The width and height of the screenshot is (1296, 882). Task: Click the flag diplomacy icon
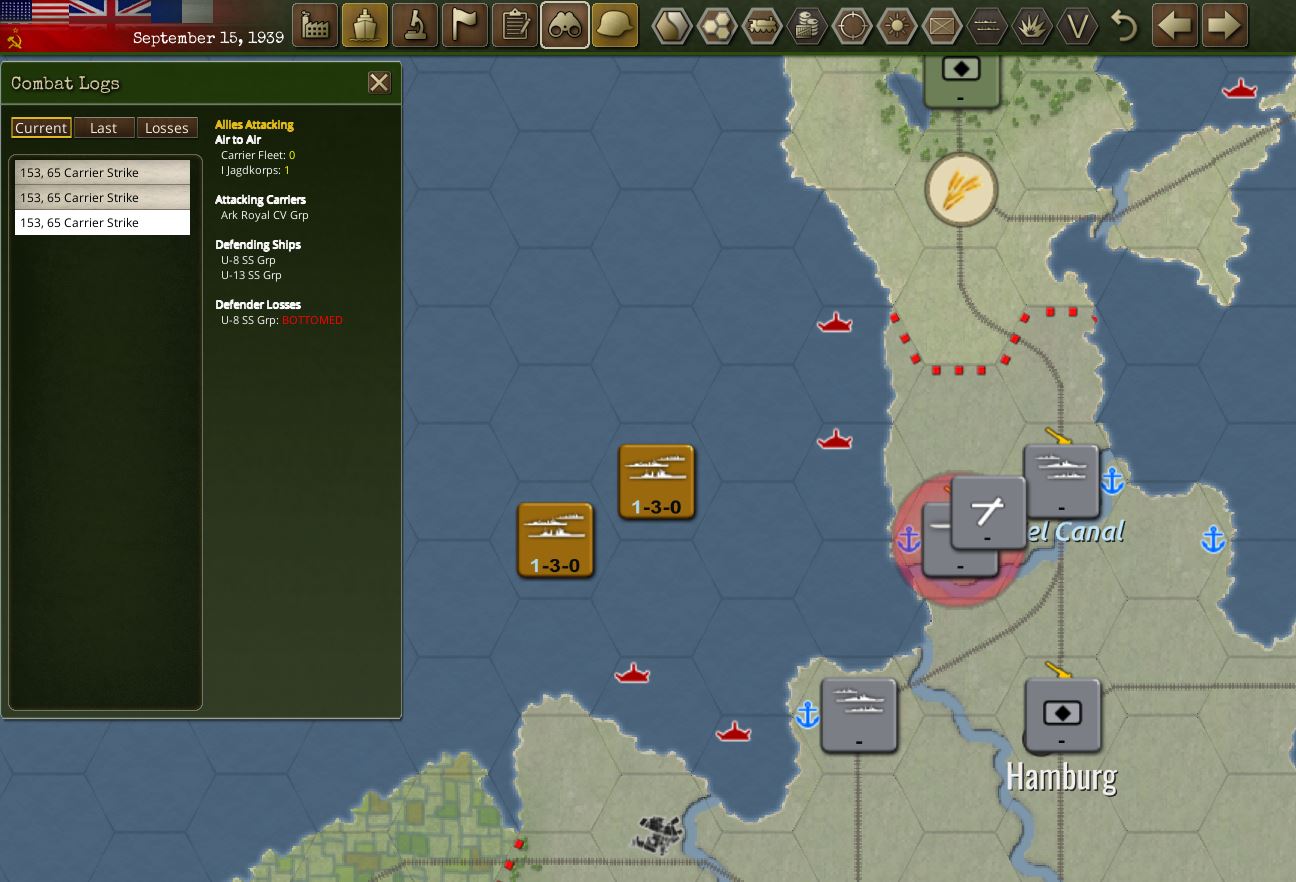click(x=464, y=25)
